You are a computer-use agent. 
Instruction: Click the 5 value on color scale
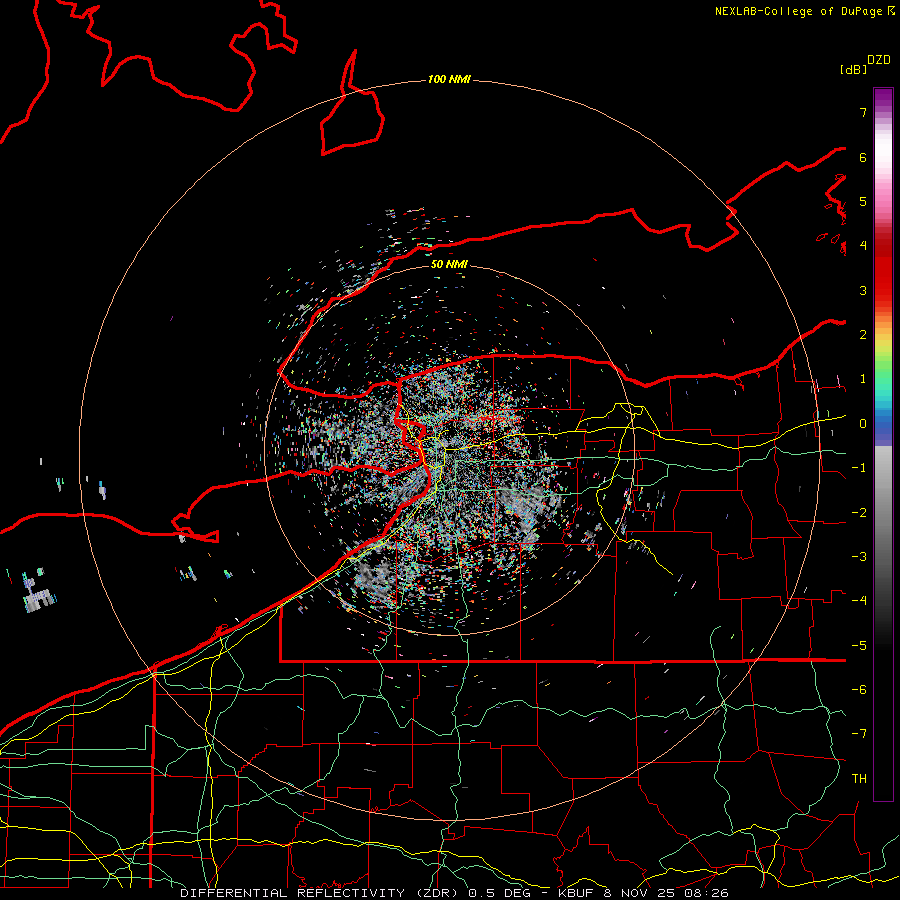click(x=863, y=201)
